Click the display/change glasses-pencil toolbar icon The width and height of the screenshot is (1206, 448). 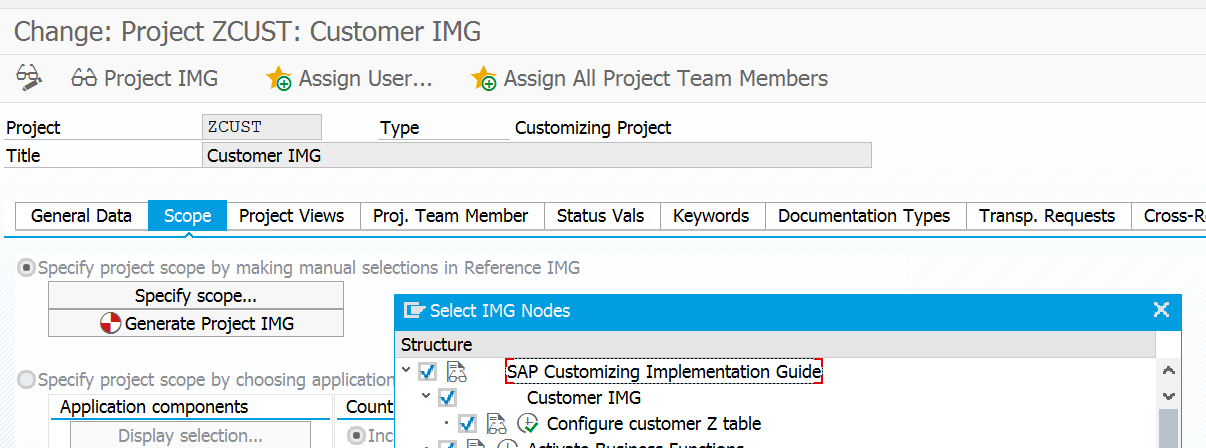[x=29, y=77]
